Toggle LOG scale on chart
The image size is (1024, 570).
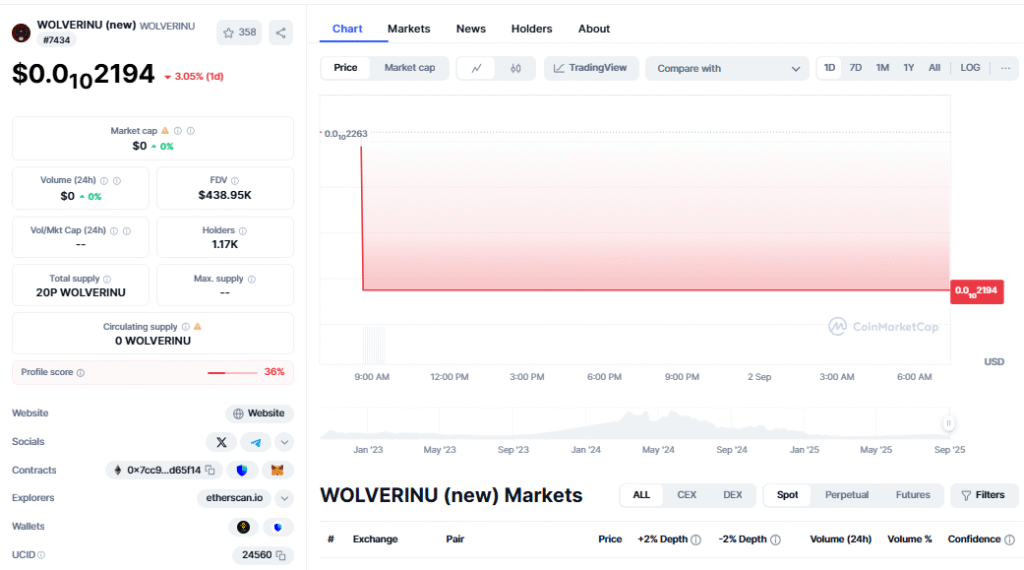pyautogui.click(x=970, y=68)
